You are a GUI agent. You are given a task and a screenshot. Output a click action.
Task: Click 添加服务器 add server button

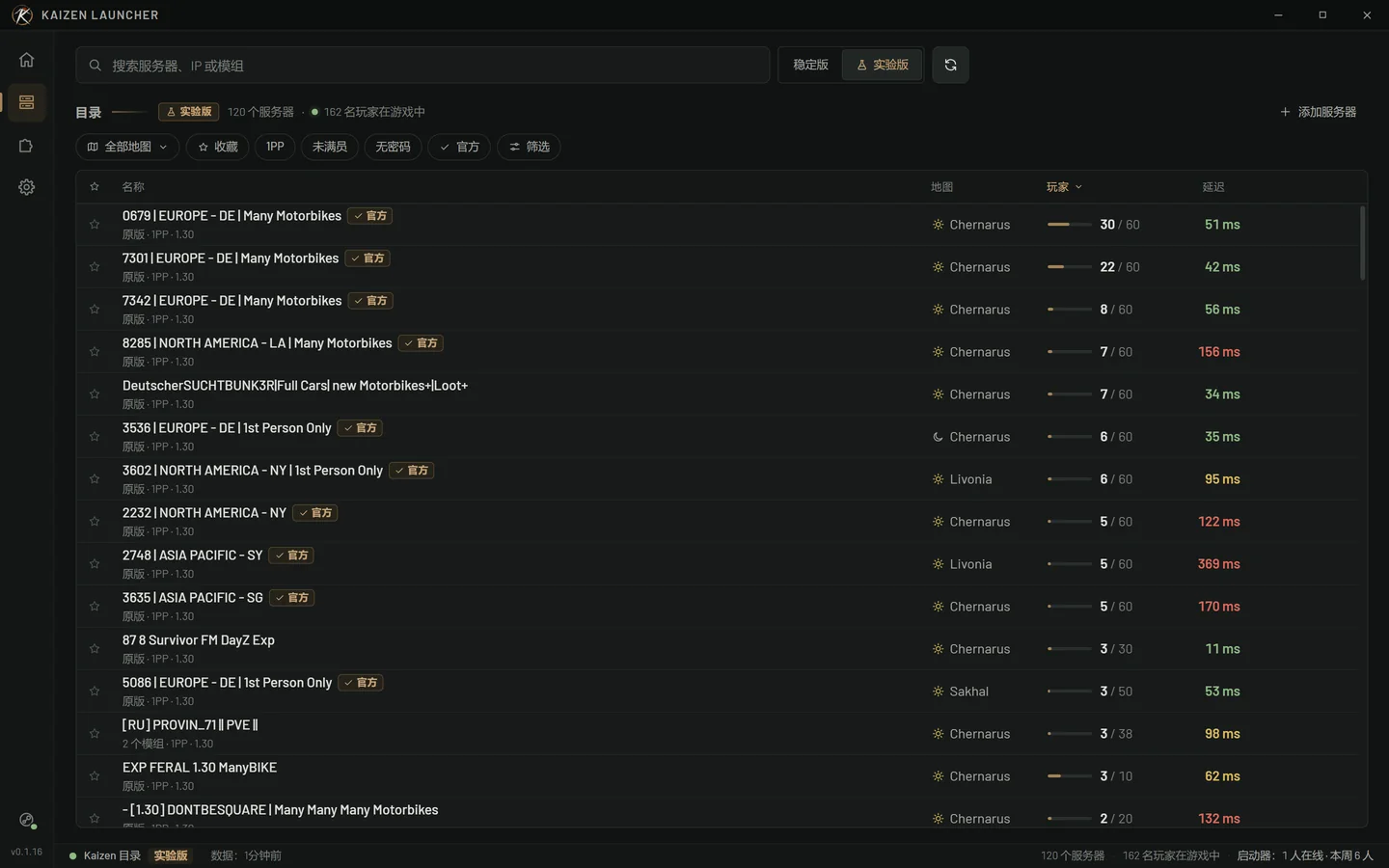click(x=1318, y=112)
